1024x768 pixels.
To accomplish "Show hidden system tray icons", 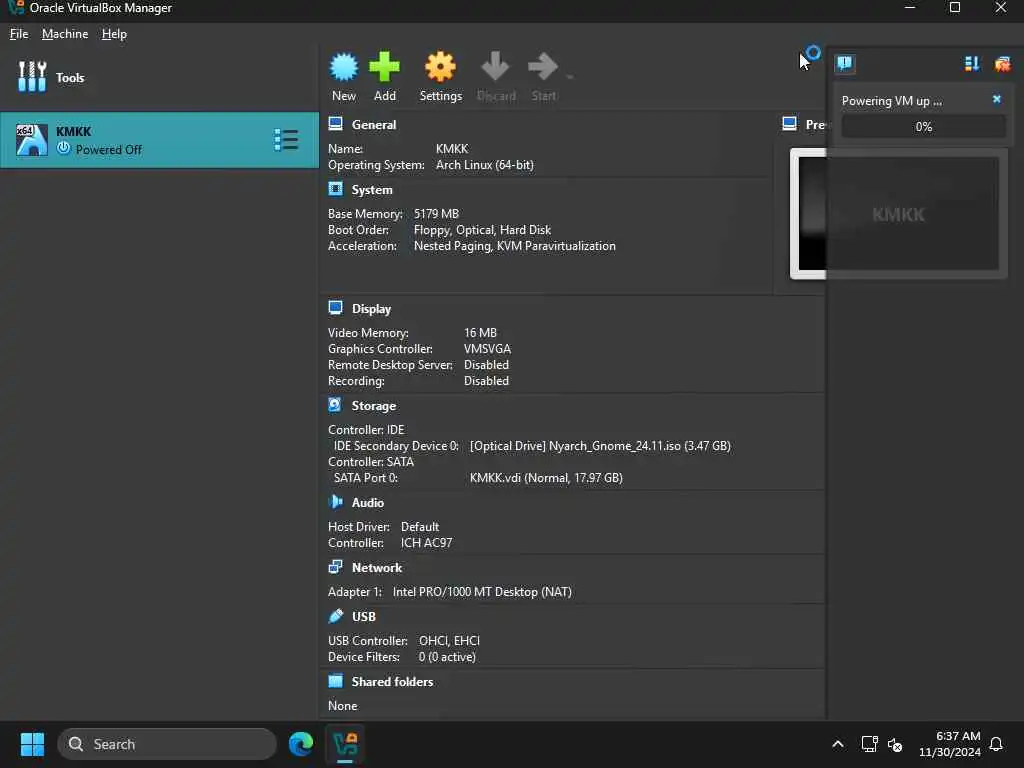I will (838, 744).
